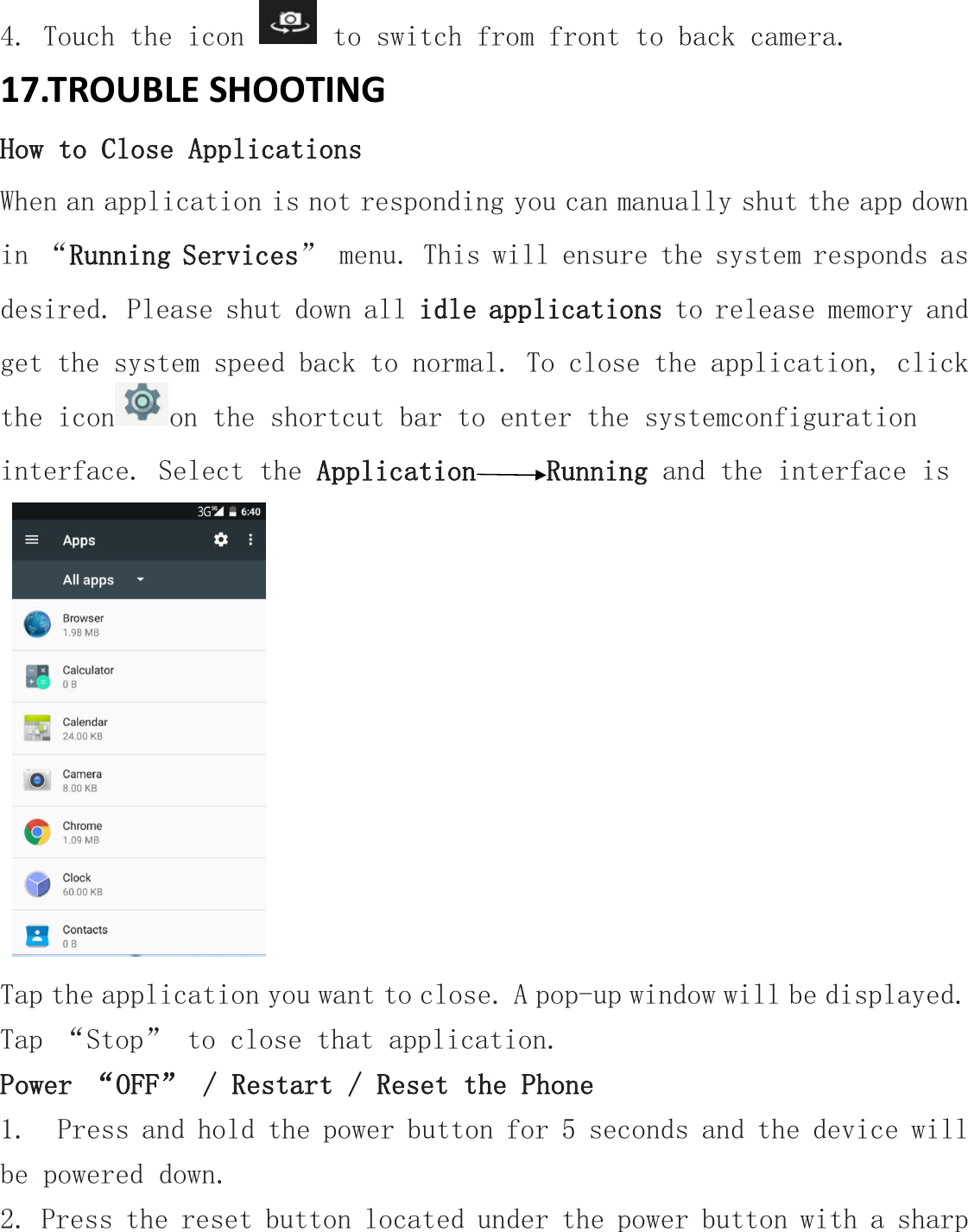Tap the camera switch icon to change cameras

pyautogui.click(x=289, y=21)
